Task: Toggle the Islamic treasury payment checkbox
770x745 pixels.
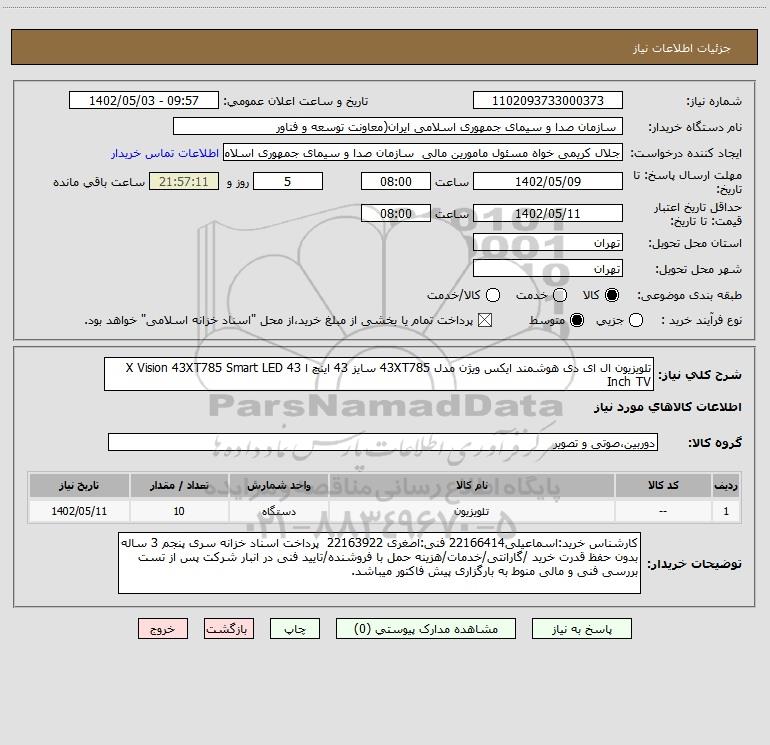Action: 485,320
